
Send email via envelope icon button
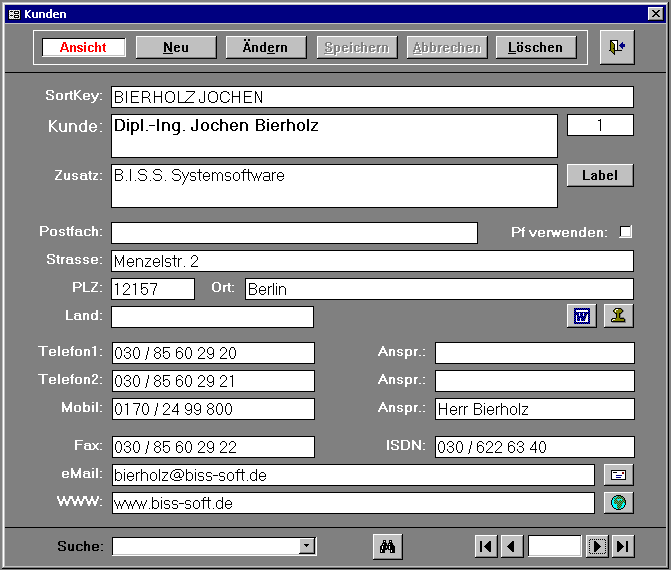pos(618,475)
